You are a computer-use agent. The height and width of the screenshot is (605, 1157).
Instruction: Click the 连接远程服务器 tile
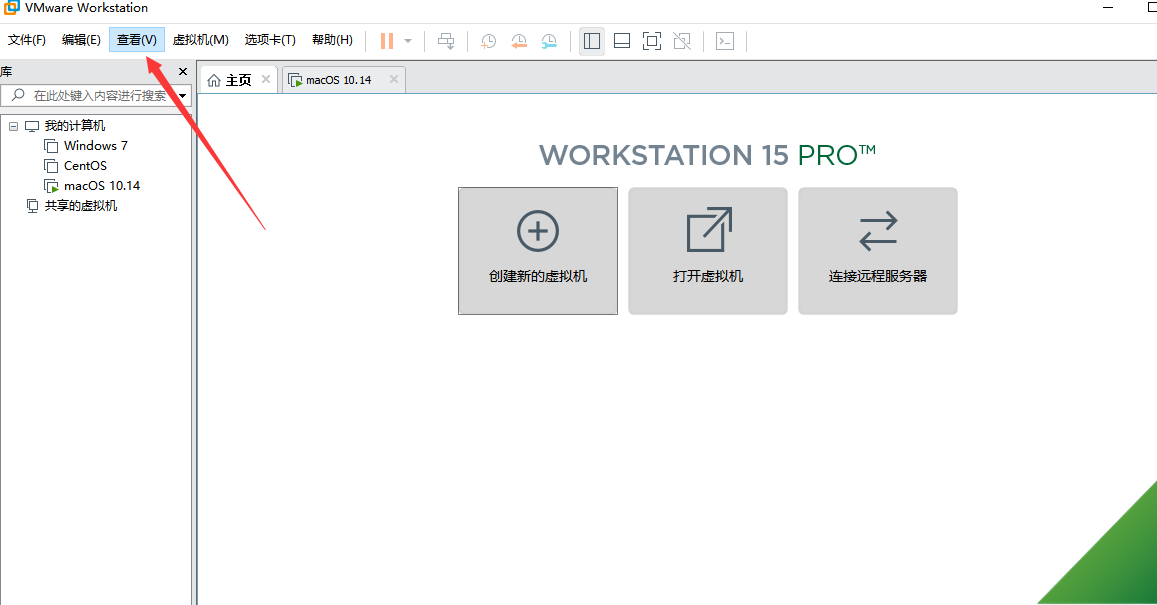click(x=878, y=251)
